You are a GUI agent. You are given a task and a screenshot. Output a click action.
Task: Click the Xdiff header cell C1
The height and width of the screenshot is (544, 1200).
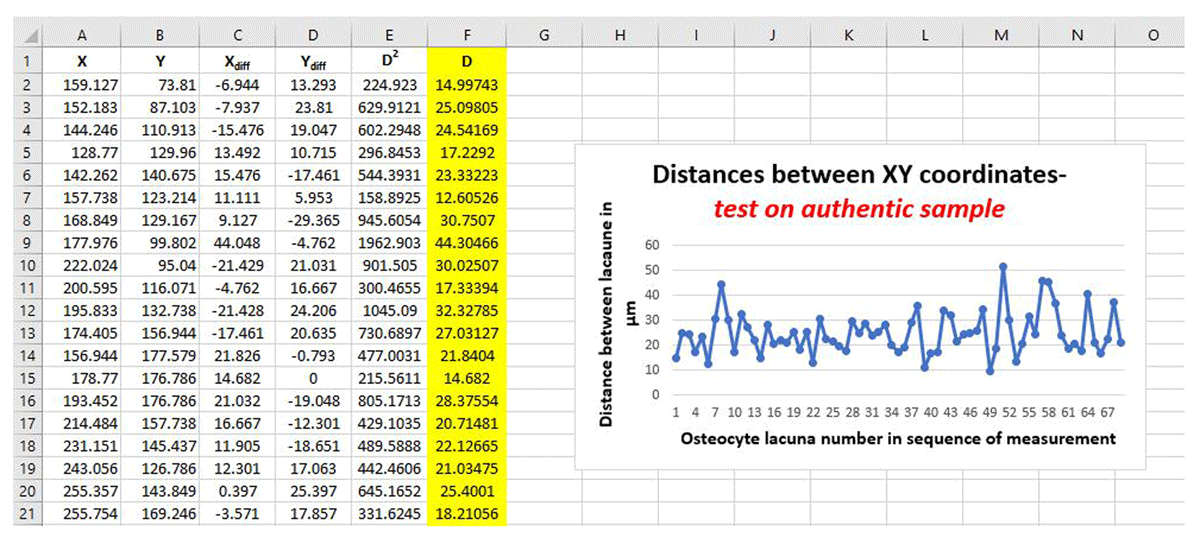236,61
